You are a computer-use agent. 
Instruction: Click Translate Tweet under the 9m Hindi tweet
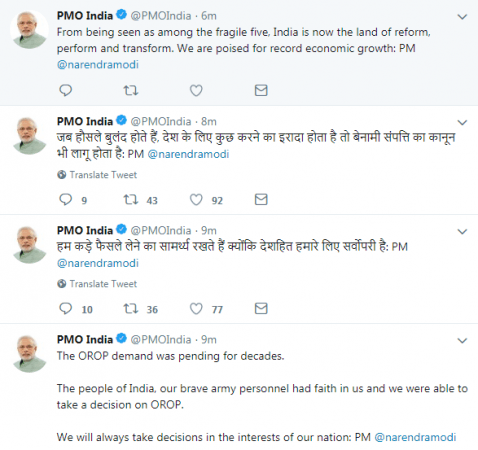(x=103, y=284)
